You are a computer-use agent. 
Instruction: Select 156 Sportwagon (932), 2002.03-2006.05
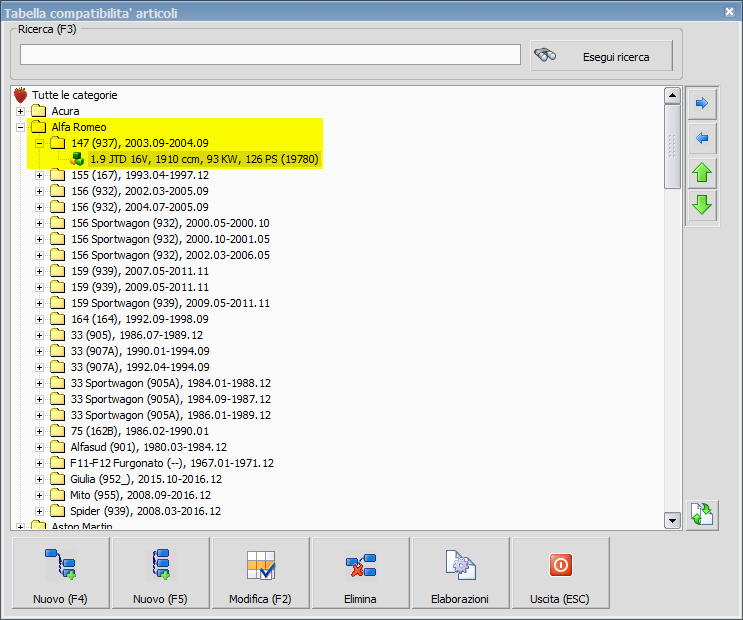click(170, 255)
